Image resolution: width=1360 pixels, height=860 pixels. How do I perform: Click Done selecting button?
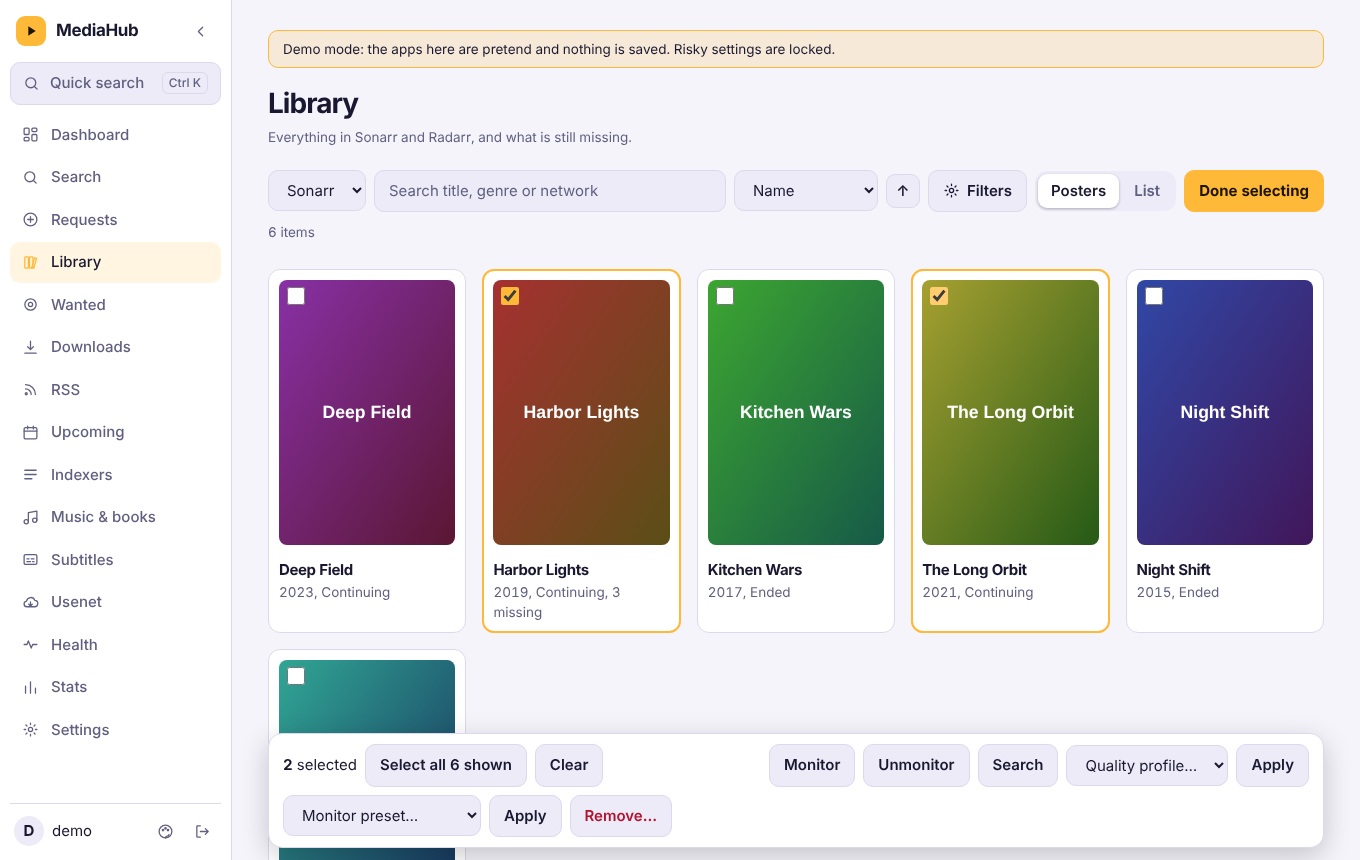click(1254, 191)
